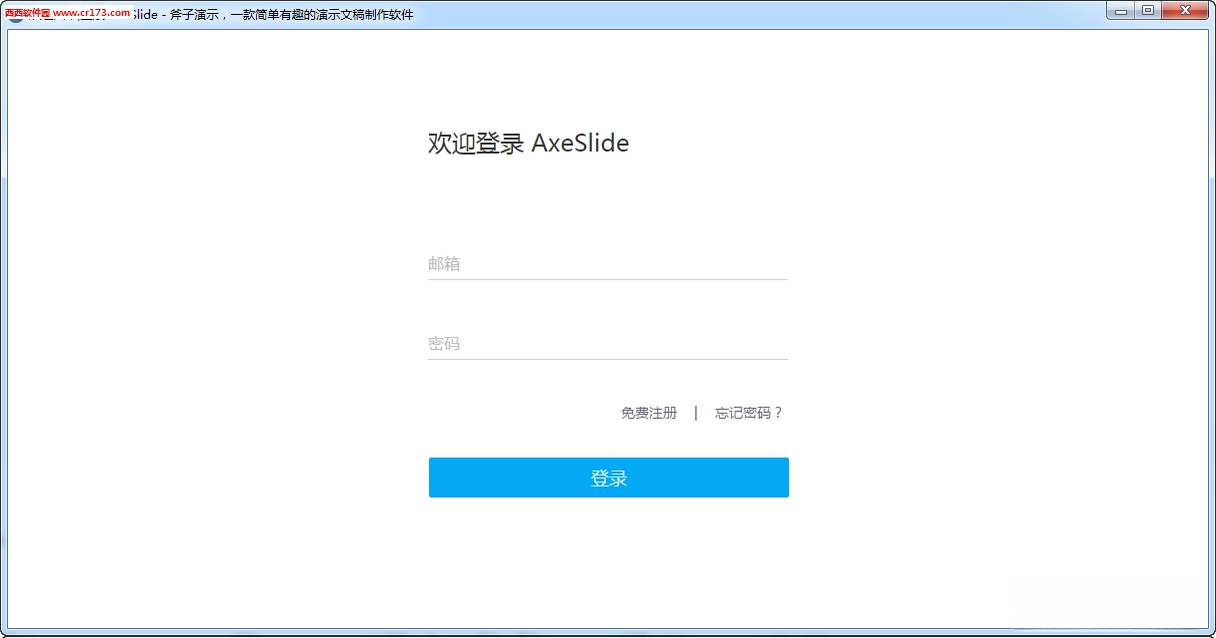Follow the 忘记密码？ forgot password link
The height and width of the screenshot is (638, 1216).
pos(749,413)
